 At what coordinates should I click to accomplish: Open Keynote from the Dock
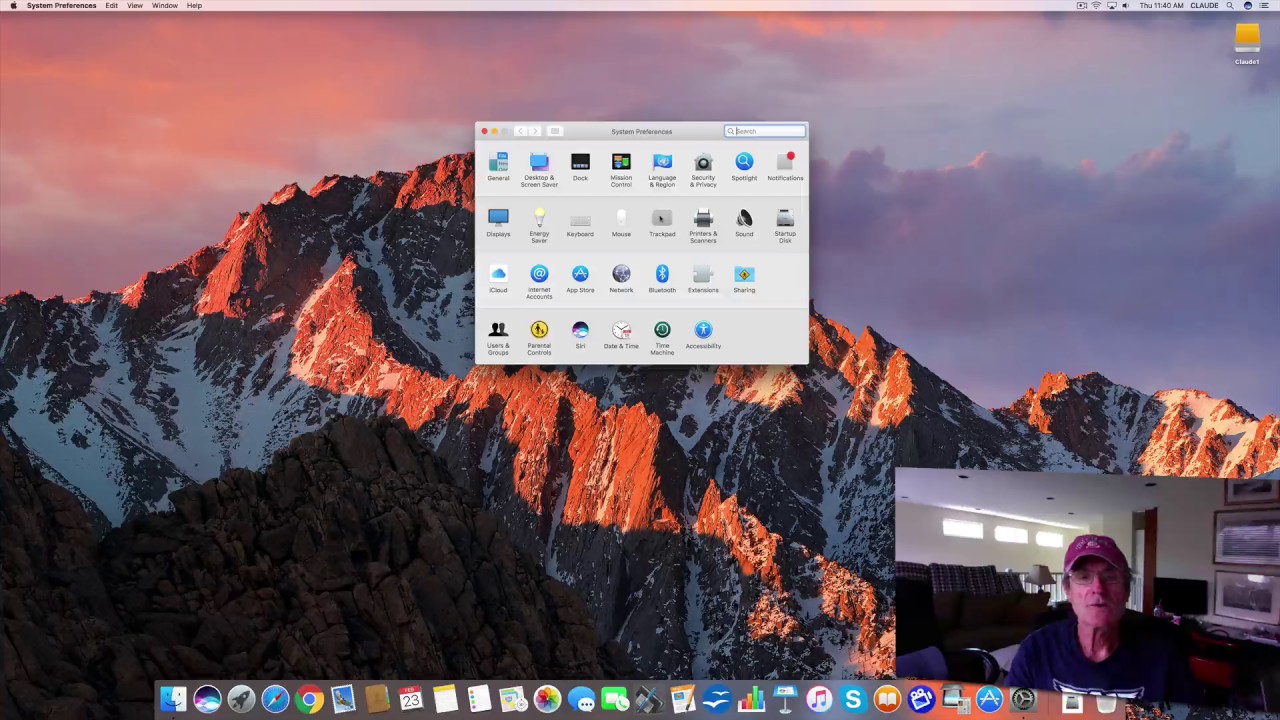point(785,699)
